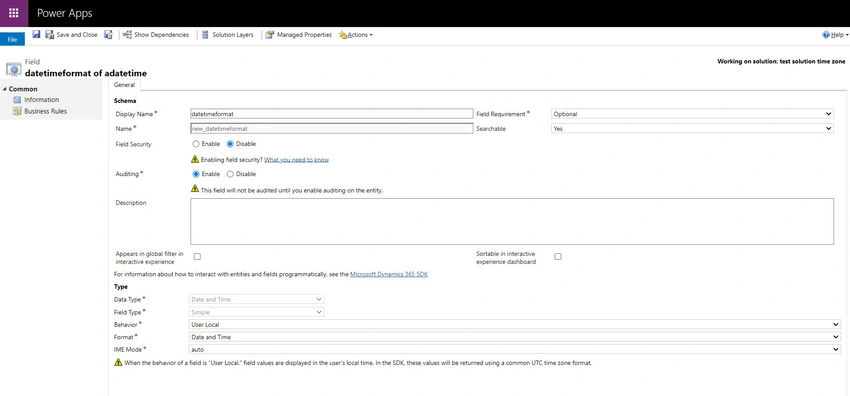
Task: Open the Field Type dropdown
Action: click(x=256, y=312)
